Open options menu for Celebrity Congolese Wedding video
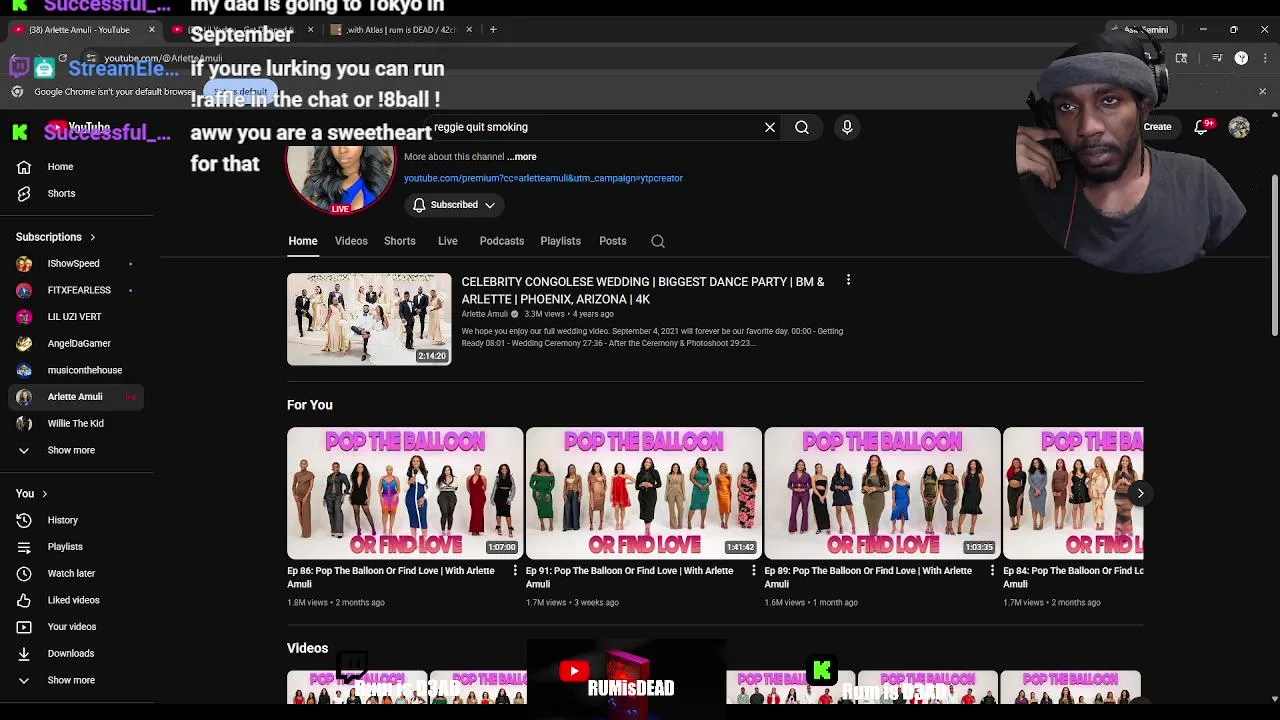The height and width of the screenshot is (720, 1280). tap(848, 281)
